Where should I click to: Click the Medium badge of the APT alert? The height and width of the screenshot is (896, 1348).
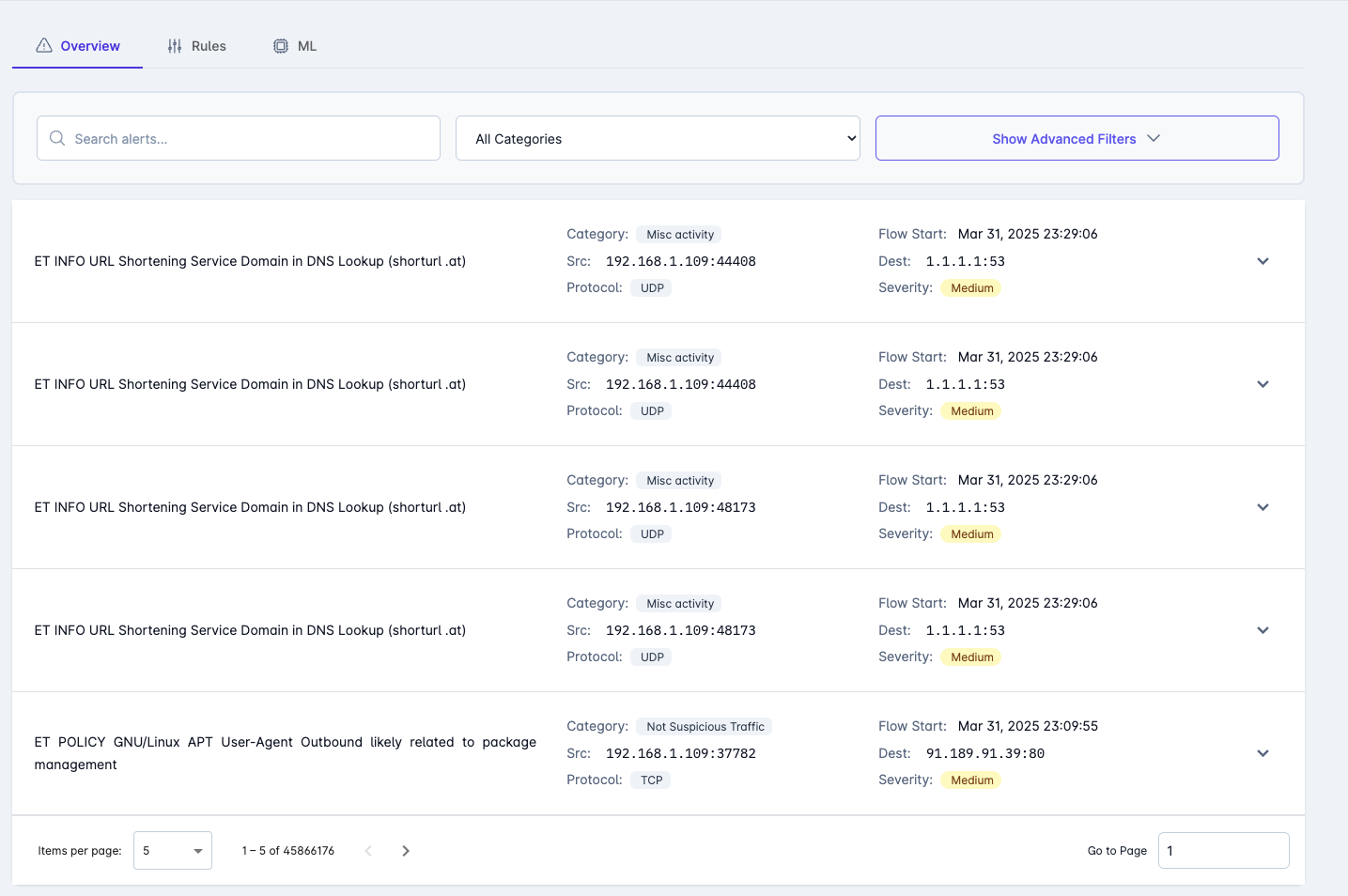click(971, 780)
